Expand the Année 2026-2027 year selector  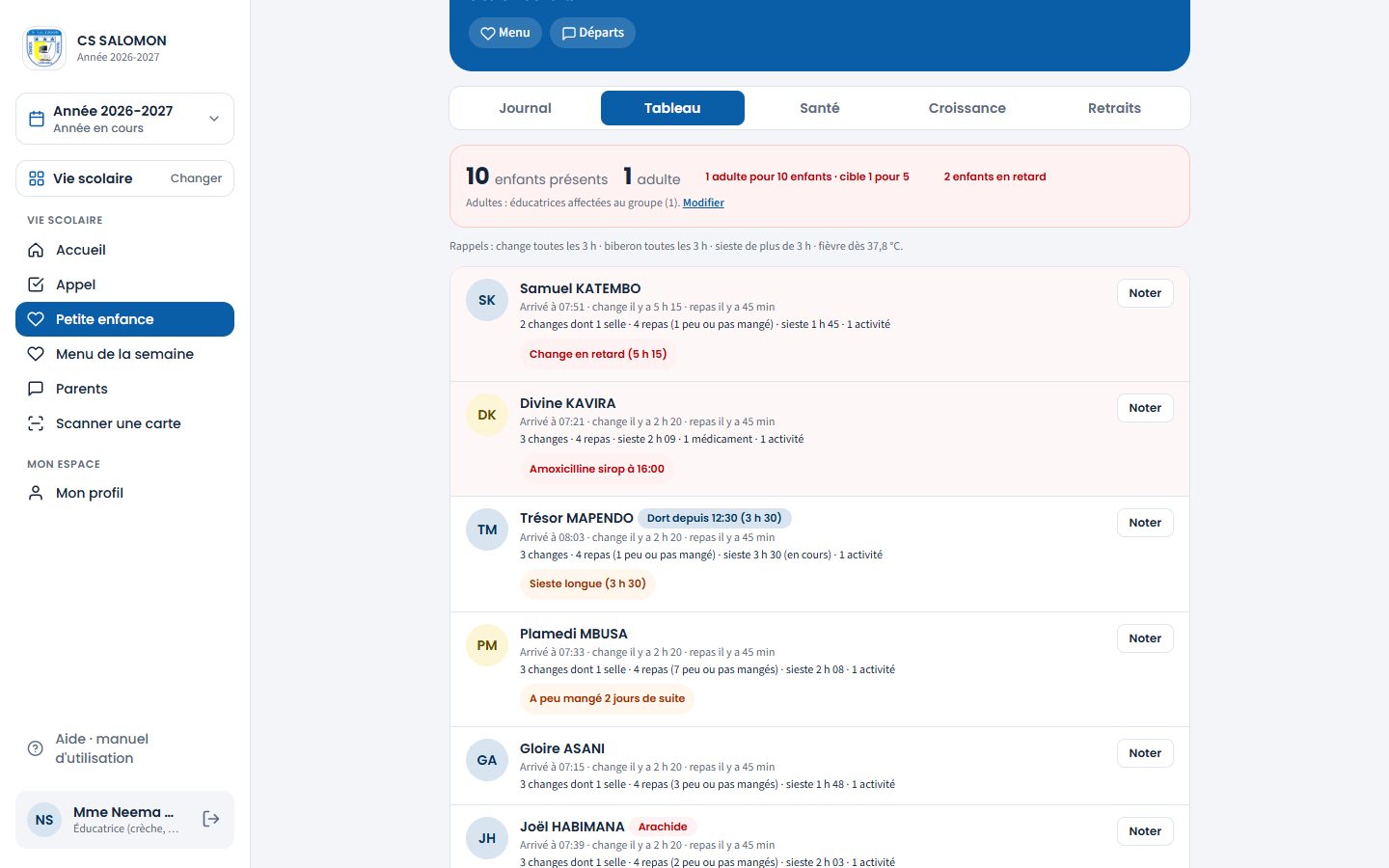[124, 119]
